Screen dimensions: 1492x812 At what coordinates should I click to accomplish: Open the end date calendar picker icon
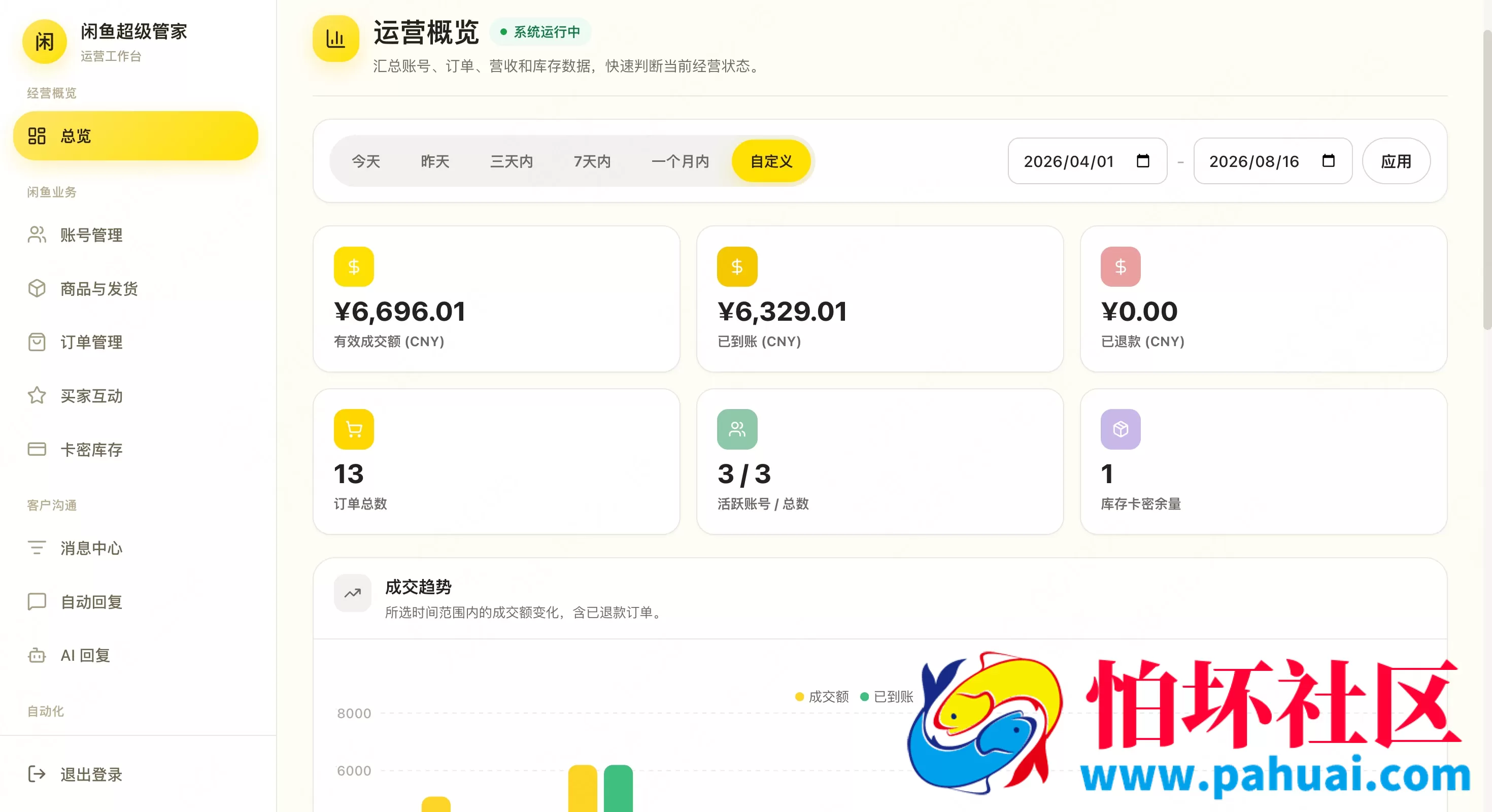(x=1328, y=161)
